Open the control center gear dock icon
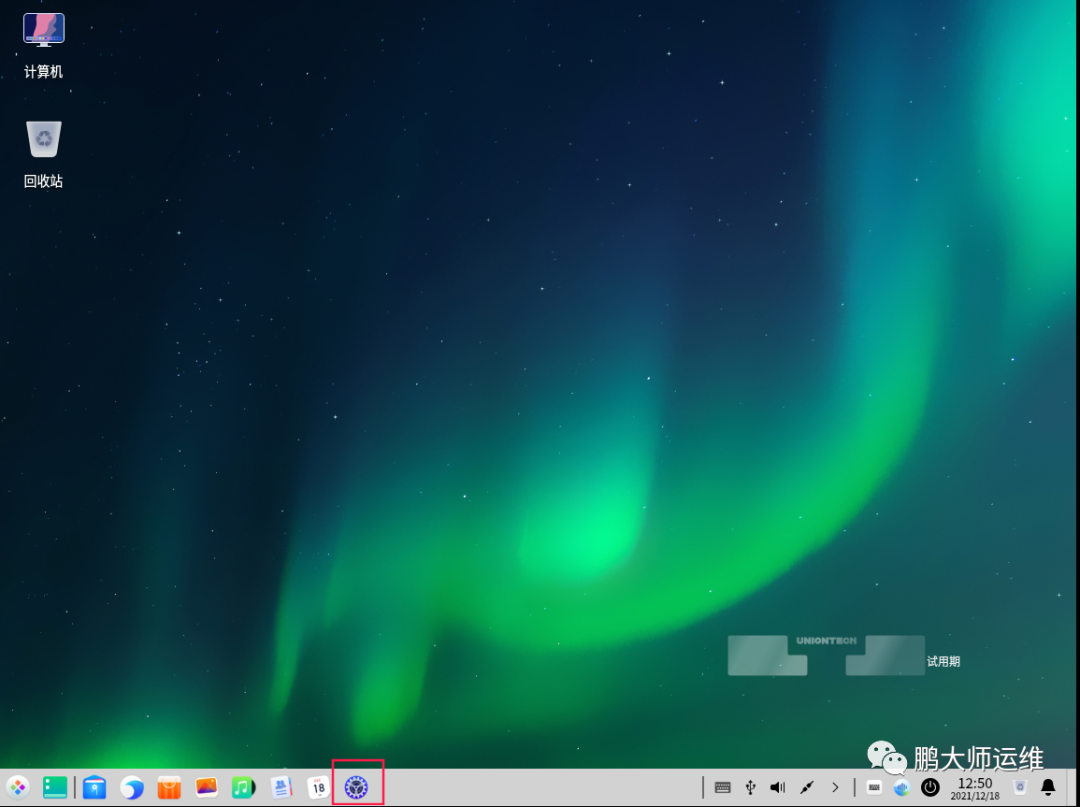 [x=356, y=787]
